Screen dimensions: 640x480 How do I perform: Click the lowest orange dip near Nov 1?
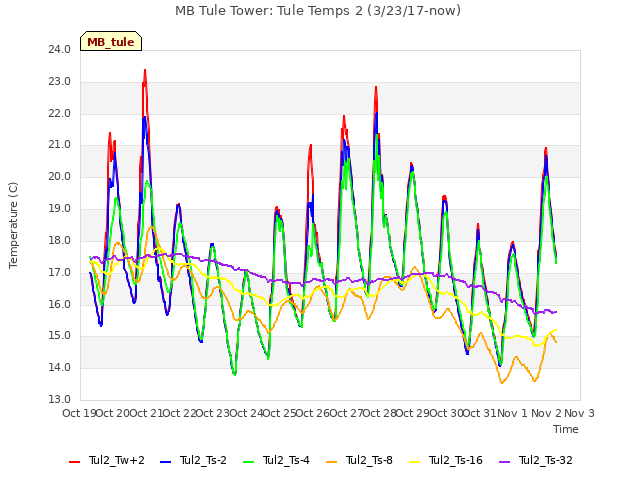502,382
